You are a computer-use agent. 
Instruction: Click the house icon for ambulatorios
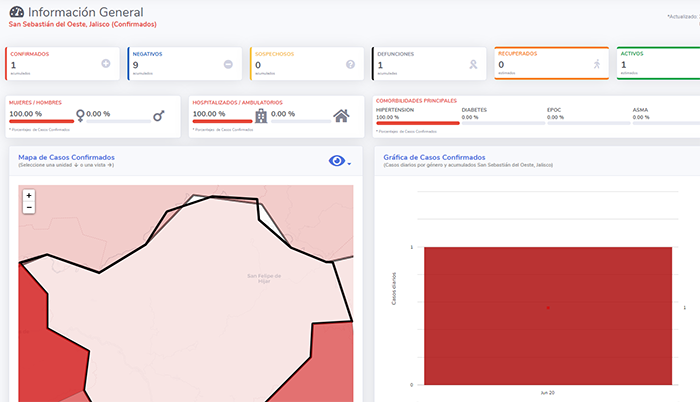341,116
